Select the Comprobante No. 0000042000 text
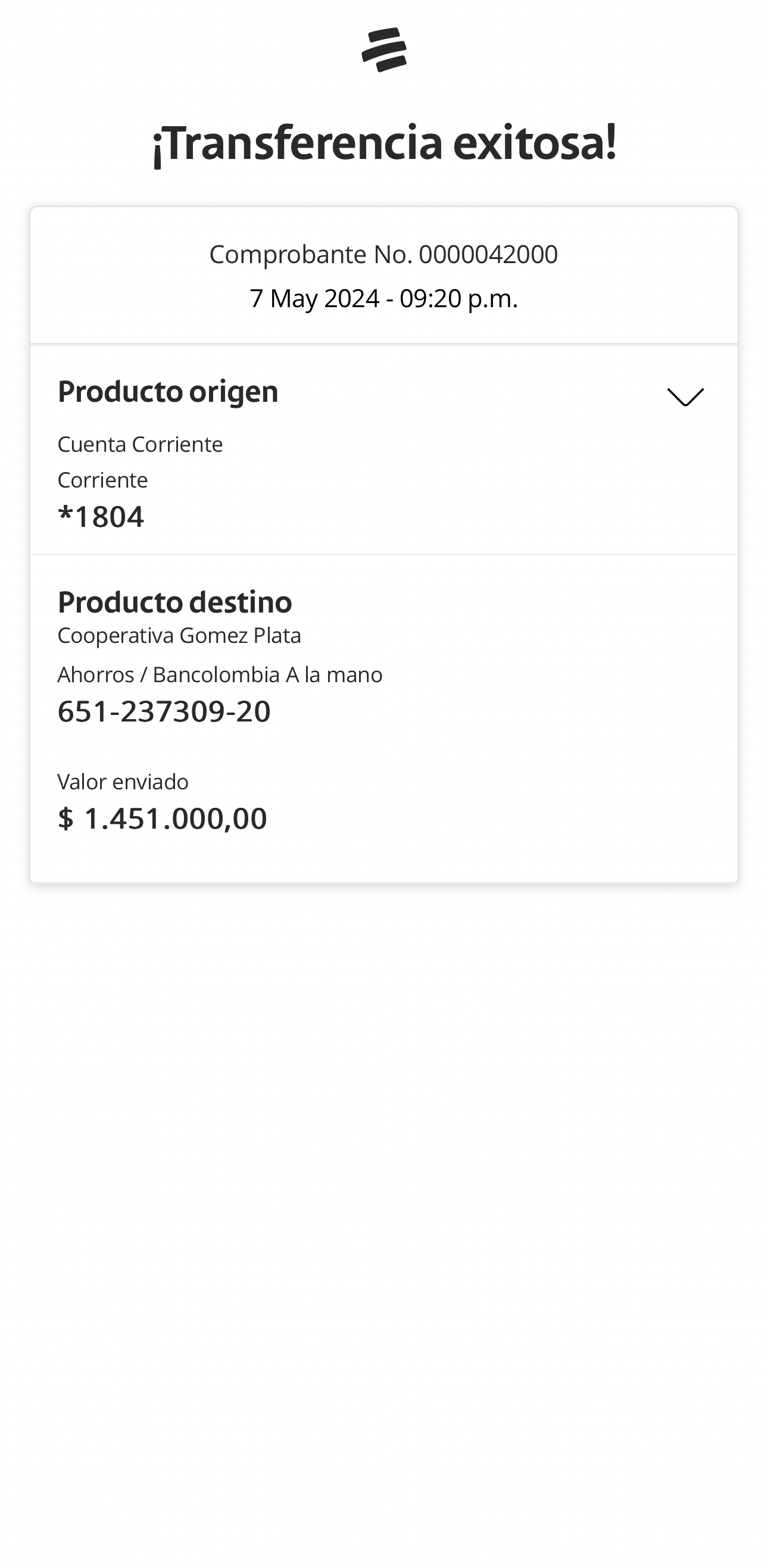 (383, 254)
